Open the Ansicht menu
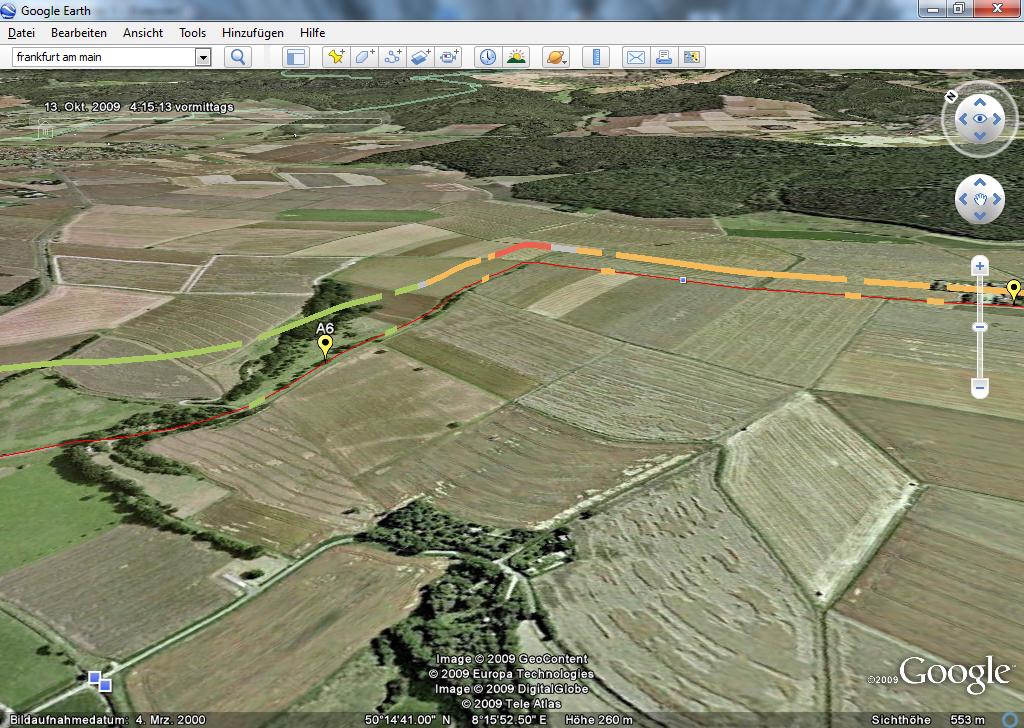The width and height of the screenshot is (1024, 728). coord(143,33)
